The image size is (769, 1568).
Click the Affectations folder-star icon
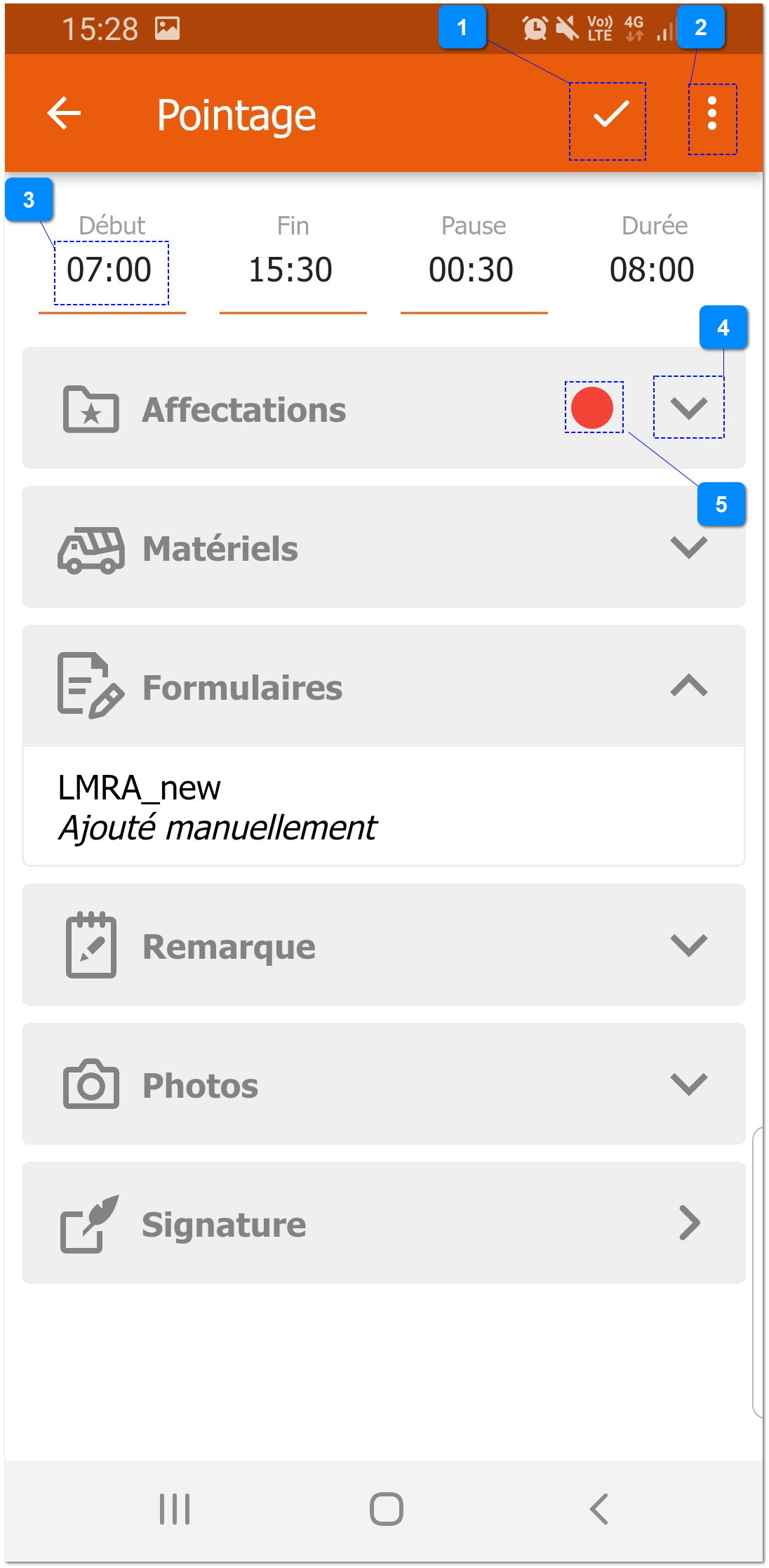91,410
